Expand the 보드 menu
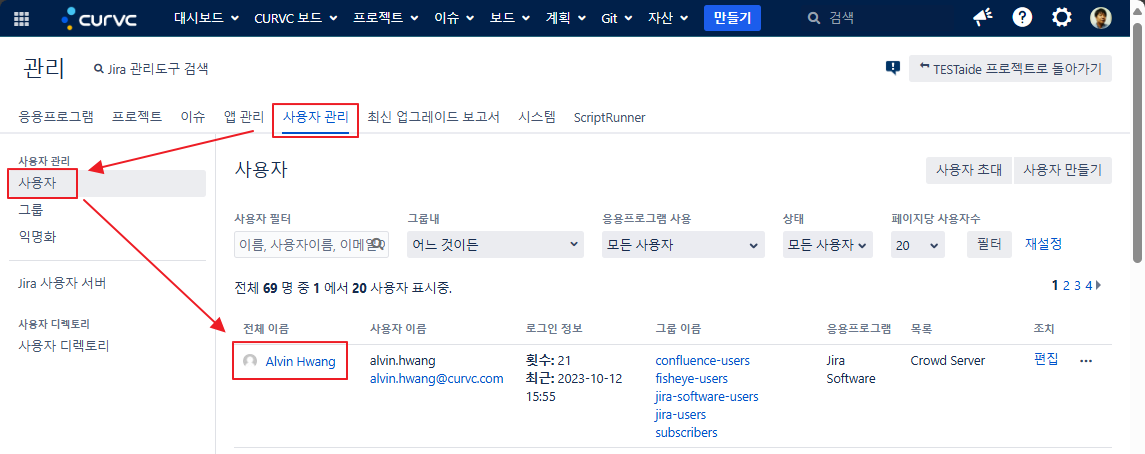 tap(510, 18)
